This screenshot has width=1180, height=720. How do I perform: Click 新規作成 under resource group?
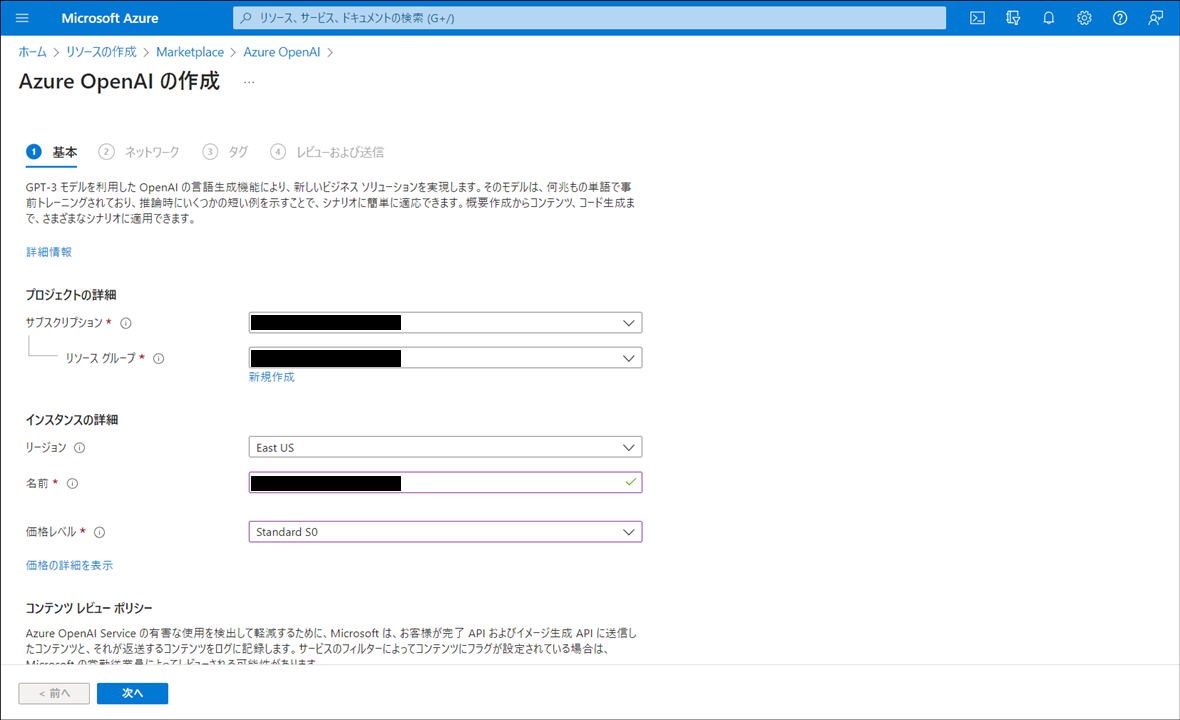click(x=272, y=377)
